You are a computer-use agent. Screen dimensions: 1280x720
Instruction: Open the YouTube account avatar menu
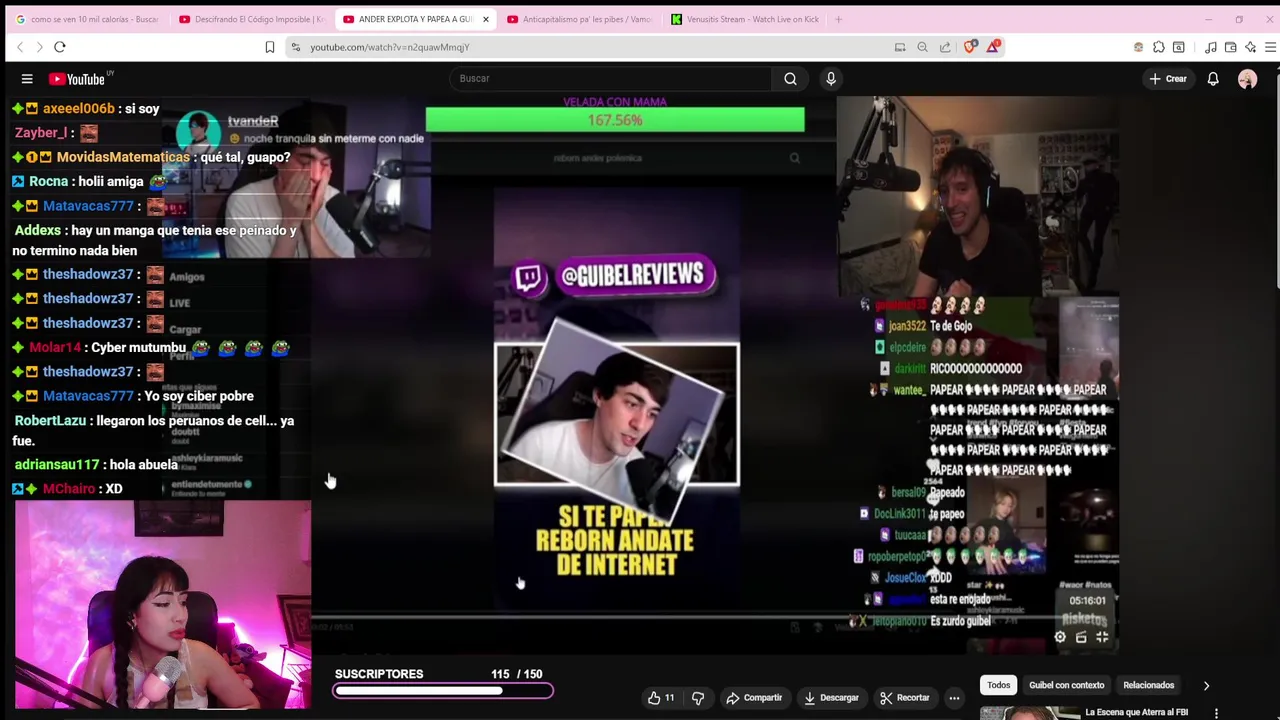coord(1247,79)
